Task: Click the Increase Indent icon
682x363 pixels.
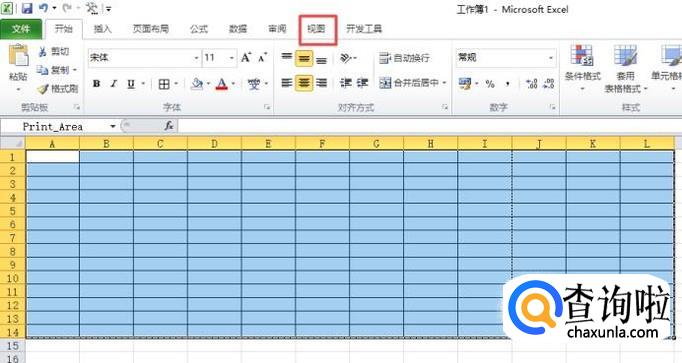Action: [362, 83]
